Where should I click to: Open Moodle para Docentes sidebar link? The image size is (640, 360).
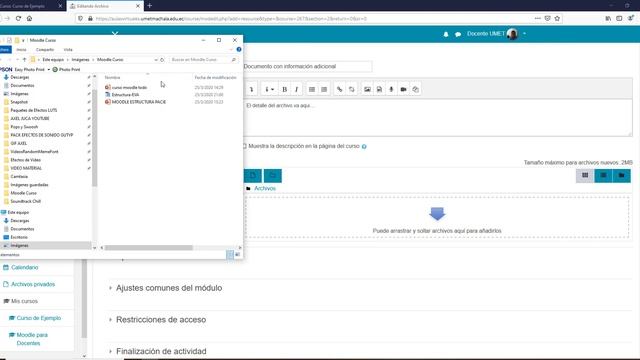tap(32, 339)
